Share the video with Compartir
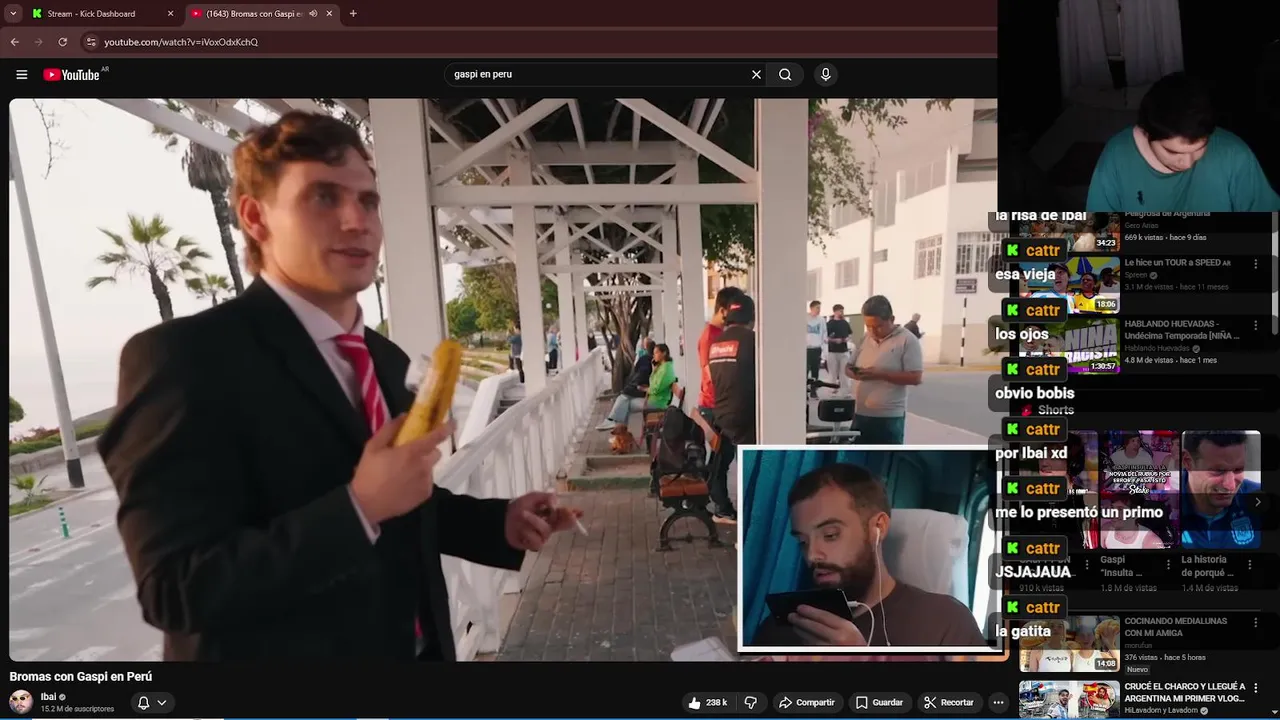This screenshot has width=1280, height=720. pyautogui.click(x=807, y=703)
